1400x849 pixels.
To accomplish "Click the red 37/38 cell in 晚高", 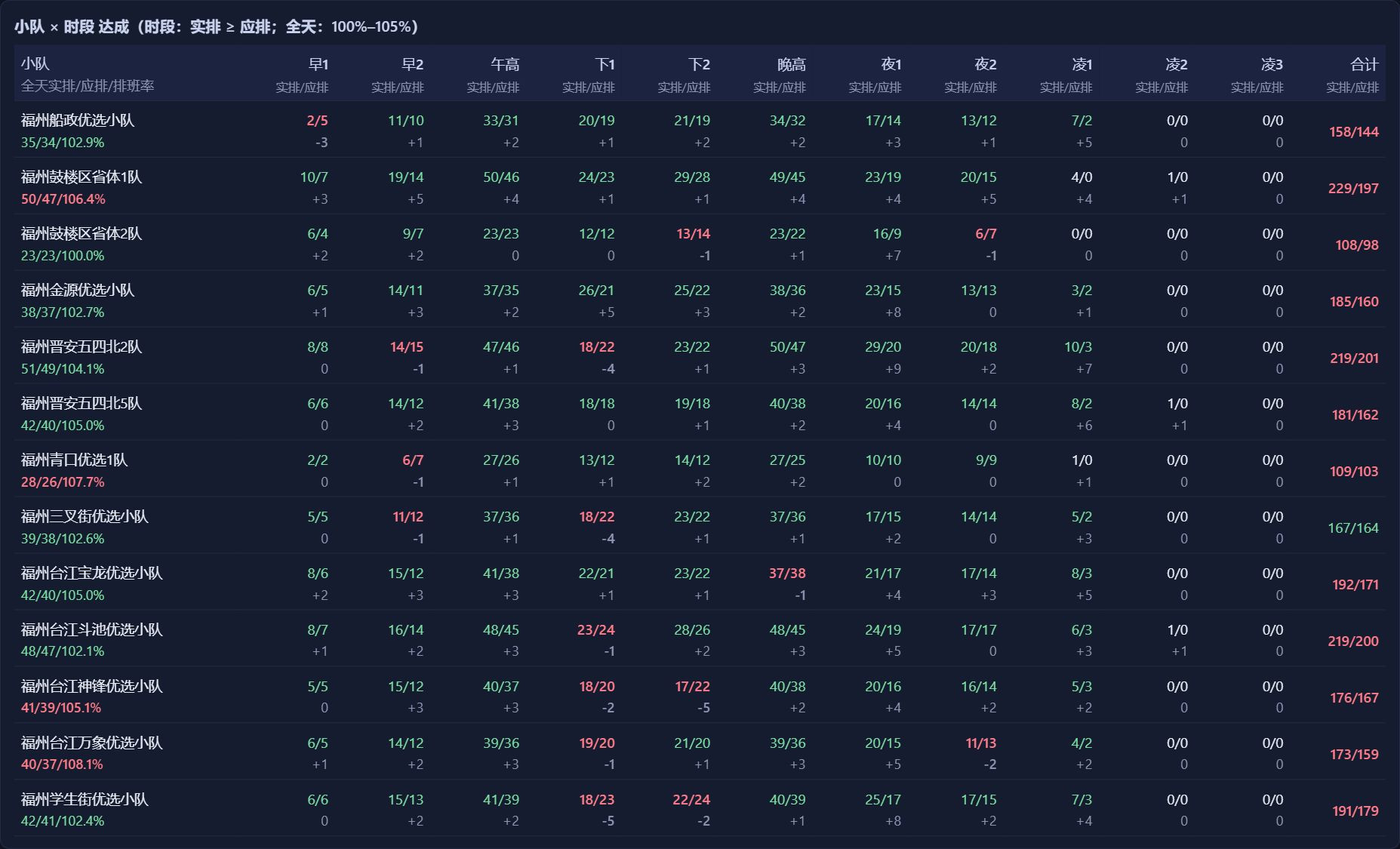I will tap(787, 574).
